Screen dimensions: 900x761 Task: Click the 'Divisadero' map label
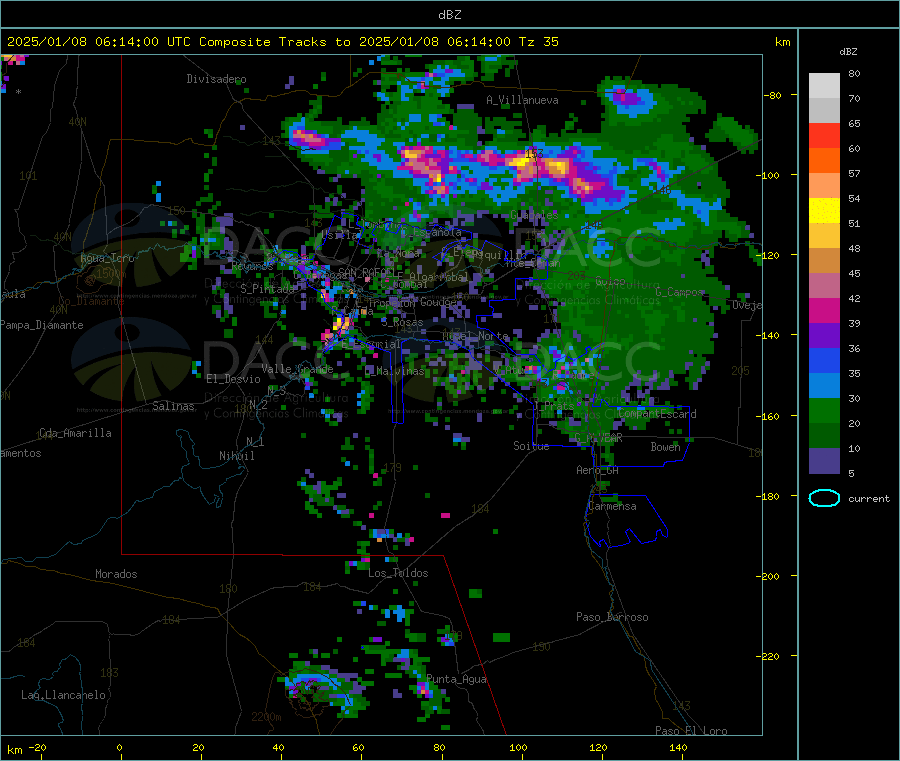coord(216,79)
